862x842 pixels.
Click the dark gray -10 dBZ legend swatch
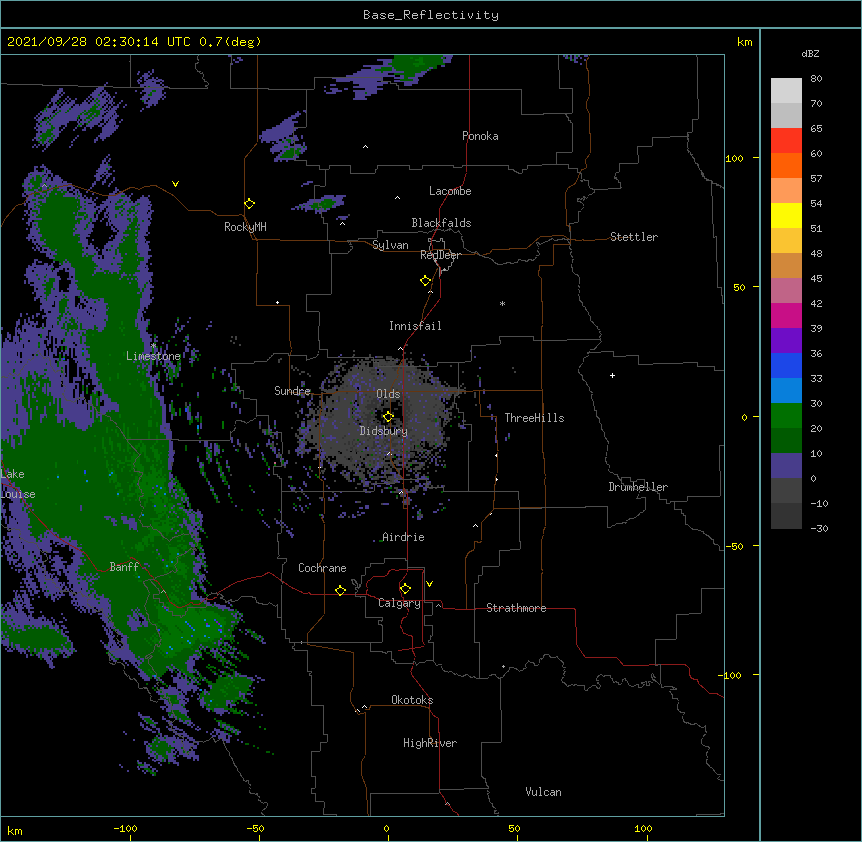(786, 516)
